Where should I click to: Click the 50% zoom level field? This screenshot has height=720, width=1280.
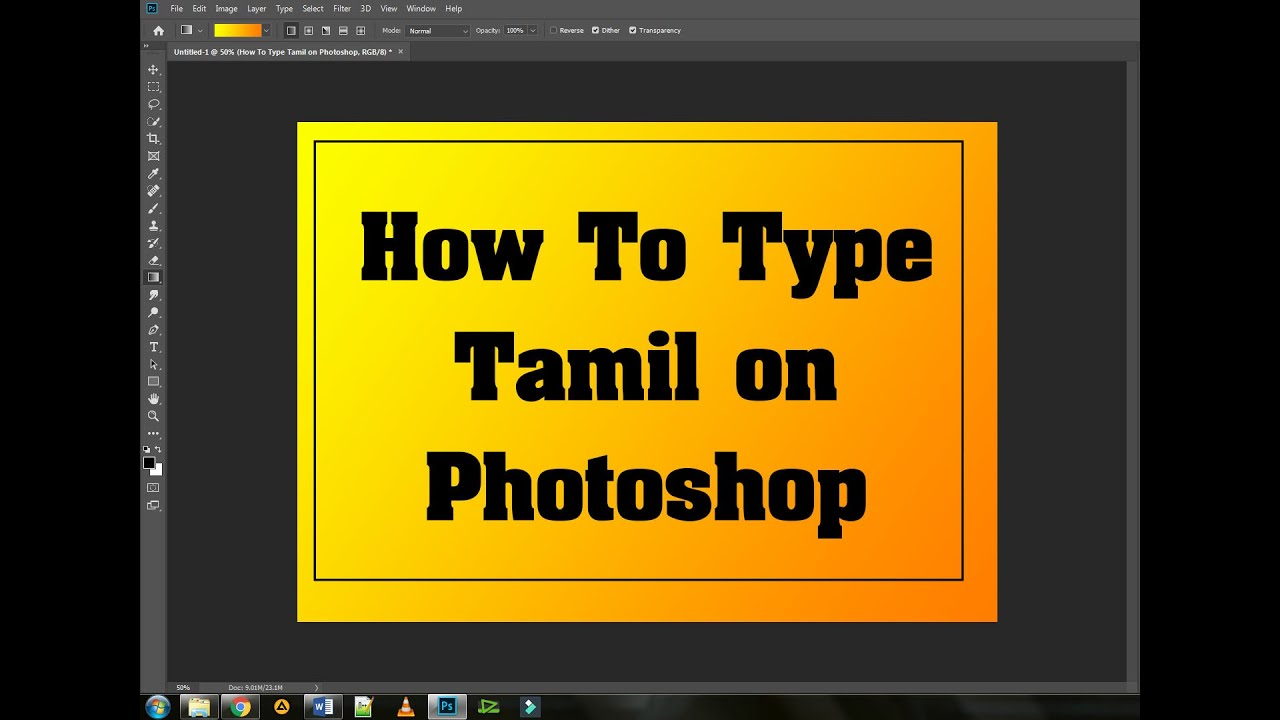coord(184,688)
